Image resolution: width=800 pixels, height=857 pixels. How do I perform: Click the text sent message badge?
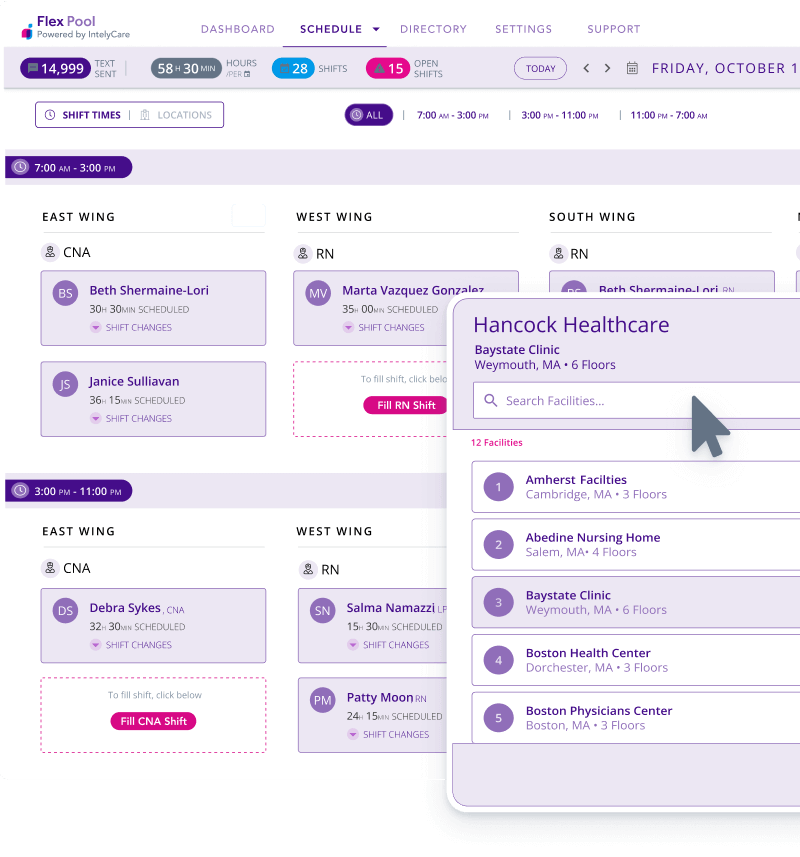click(x=56, y=69)
